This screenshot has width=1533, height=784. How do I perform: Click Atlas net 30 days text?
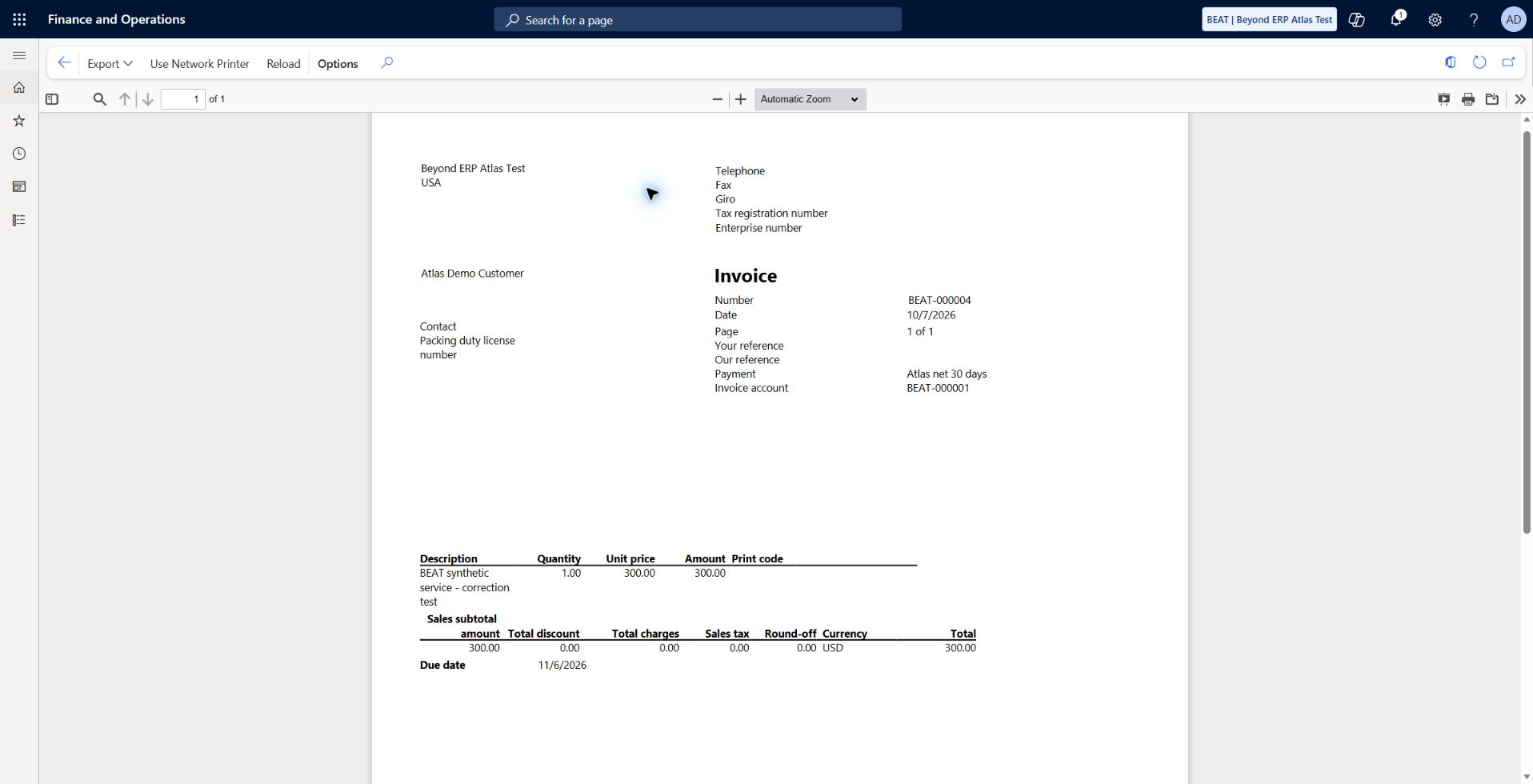point(947,374)
